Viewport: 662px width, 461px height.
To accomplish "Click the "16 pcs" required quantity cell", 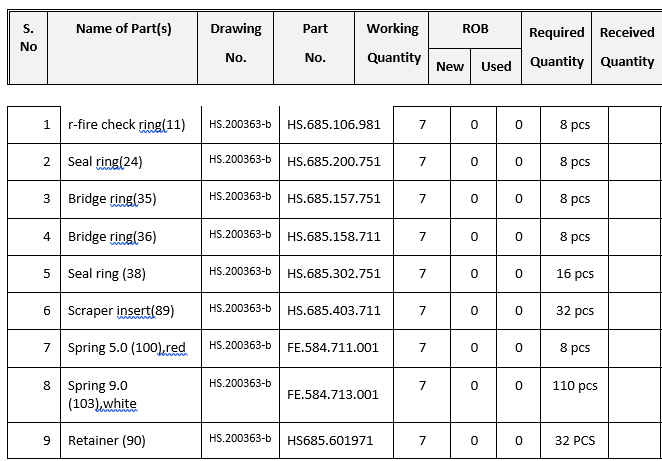I will [x=575, y=274].
